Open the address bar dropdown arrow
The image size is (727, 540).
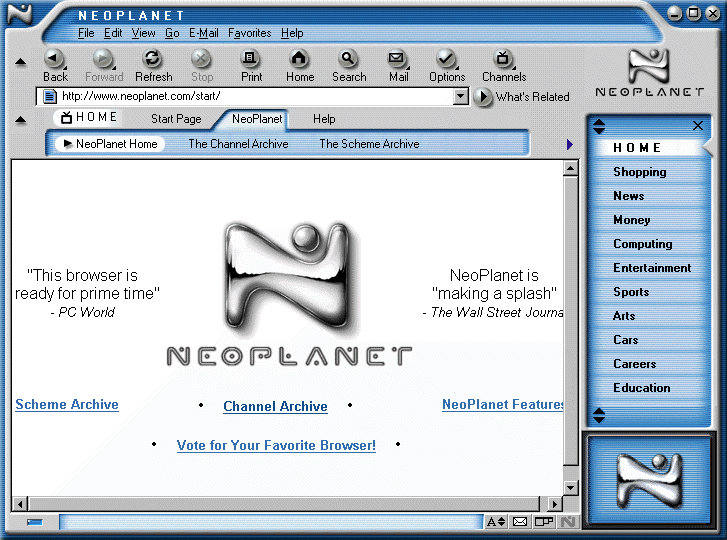coord(460,96)
